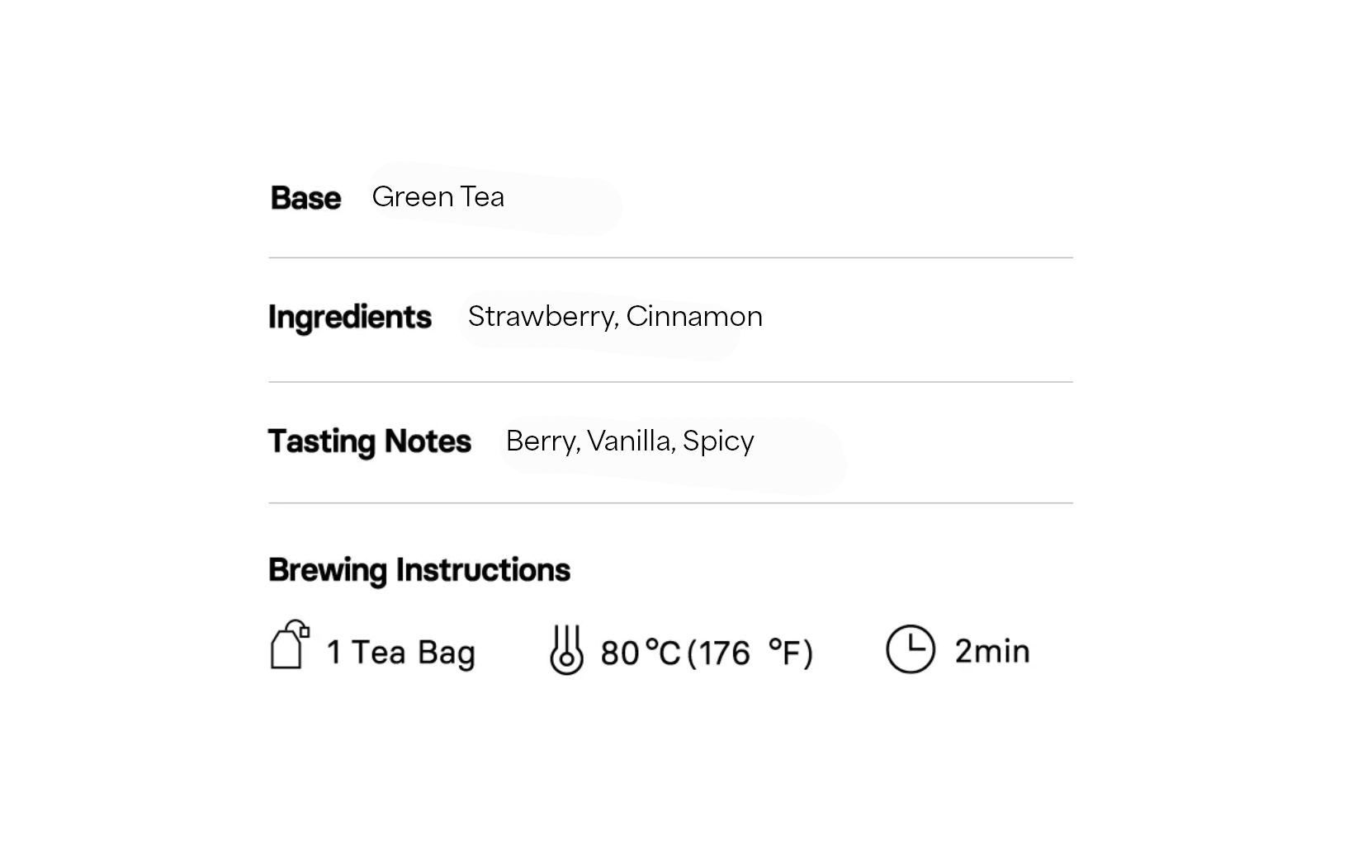1372x868 pixels.
Task: Click the 80 °C temperature value
Action: pyautogui.click(x=640, y=653)
